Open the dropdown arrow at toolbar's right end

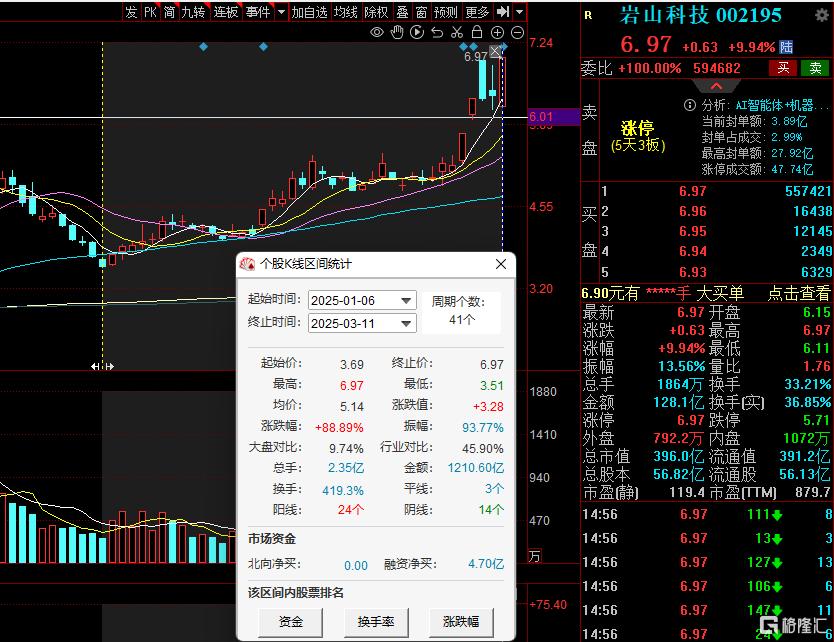click(x=520, y=11)
